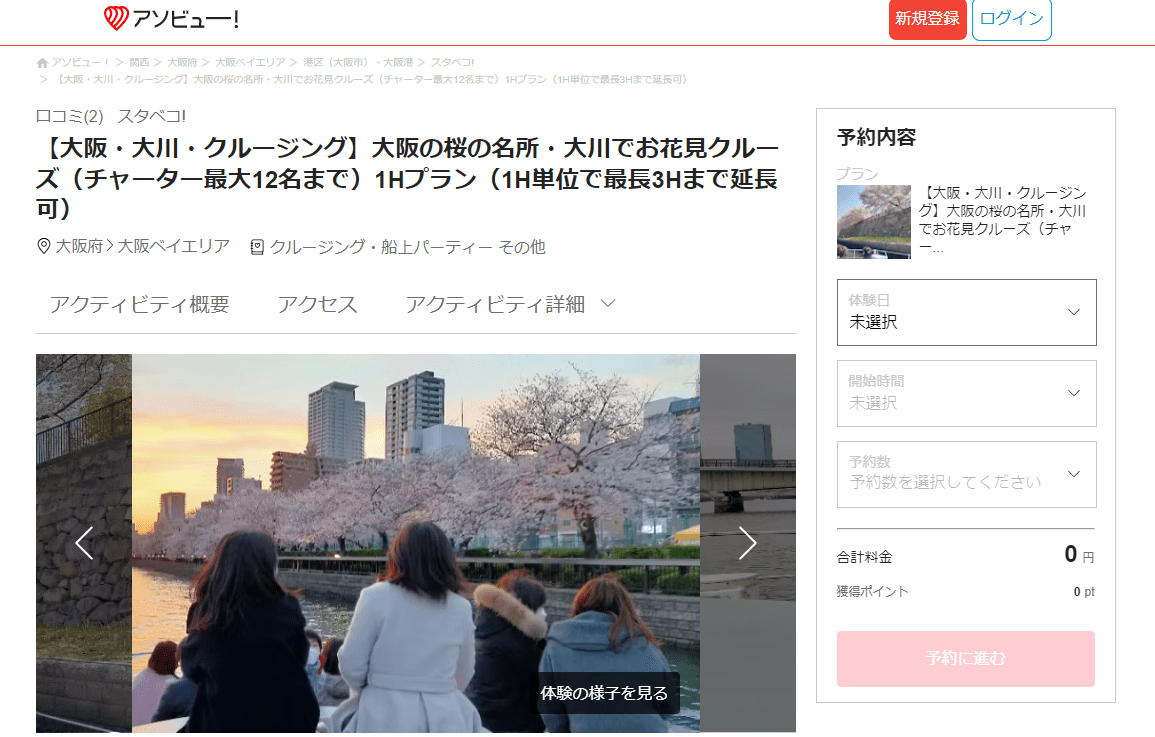Screen dimensions: 1155x737
Task: Click the plan thumbnail under 予約内容
Action: point(873,221)
